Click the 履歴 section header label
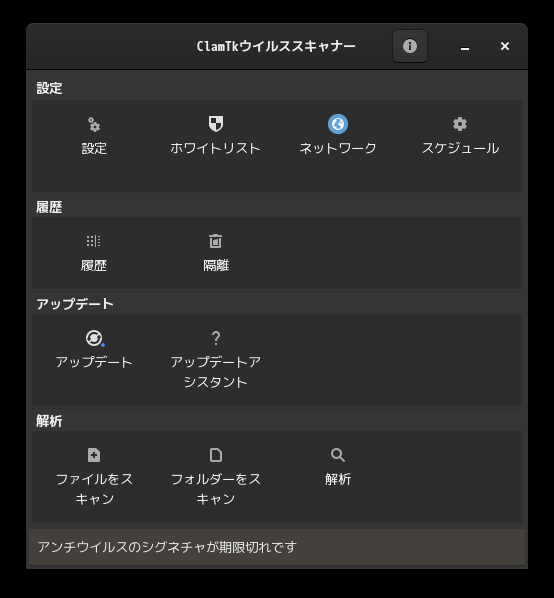Image resolution: width=554 pixels, height=598 pixels. [49, 207]
